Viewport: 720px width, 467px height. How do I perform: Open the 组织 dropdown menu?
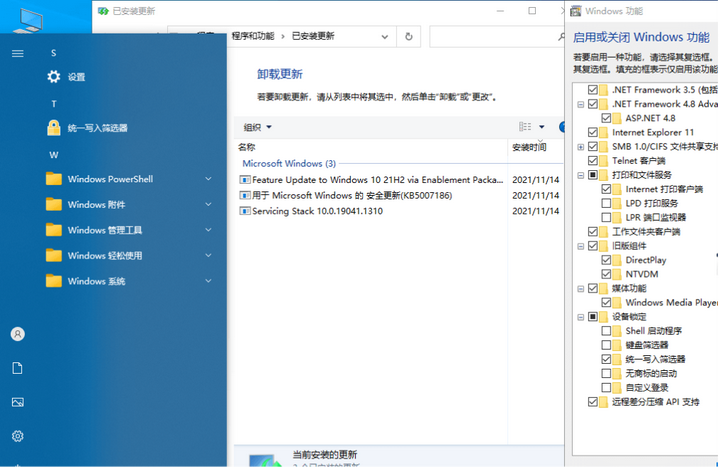point(257,127)
